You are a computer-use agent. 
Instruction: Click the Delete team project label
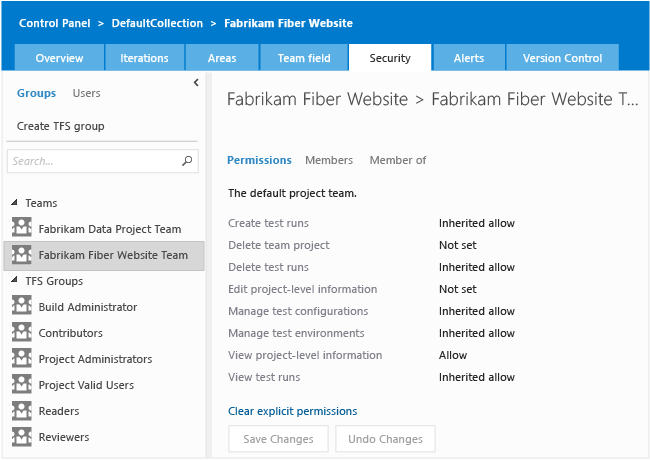(x=279, y=245)
